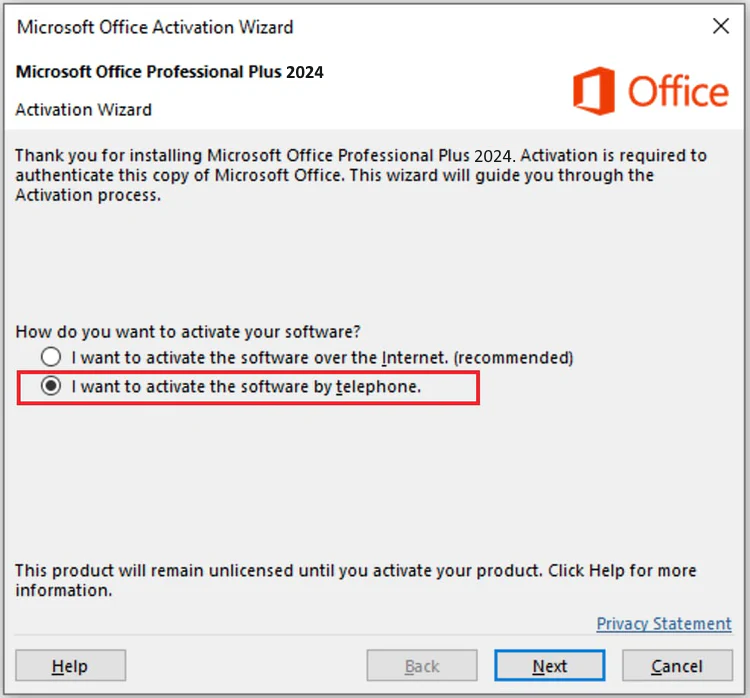Screen dimensions: 750x698
Task: Click the "Thank you for installing" paragraph
Action: [360, 175]
